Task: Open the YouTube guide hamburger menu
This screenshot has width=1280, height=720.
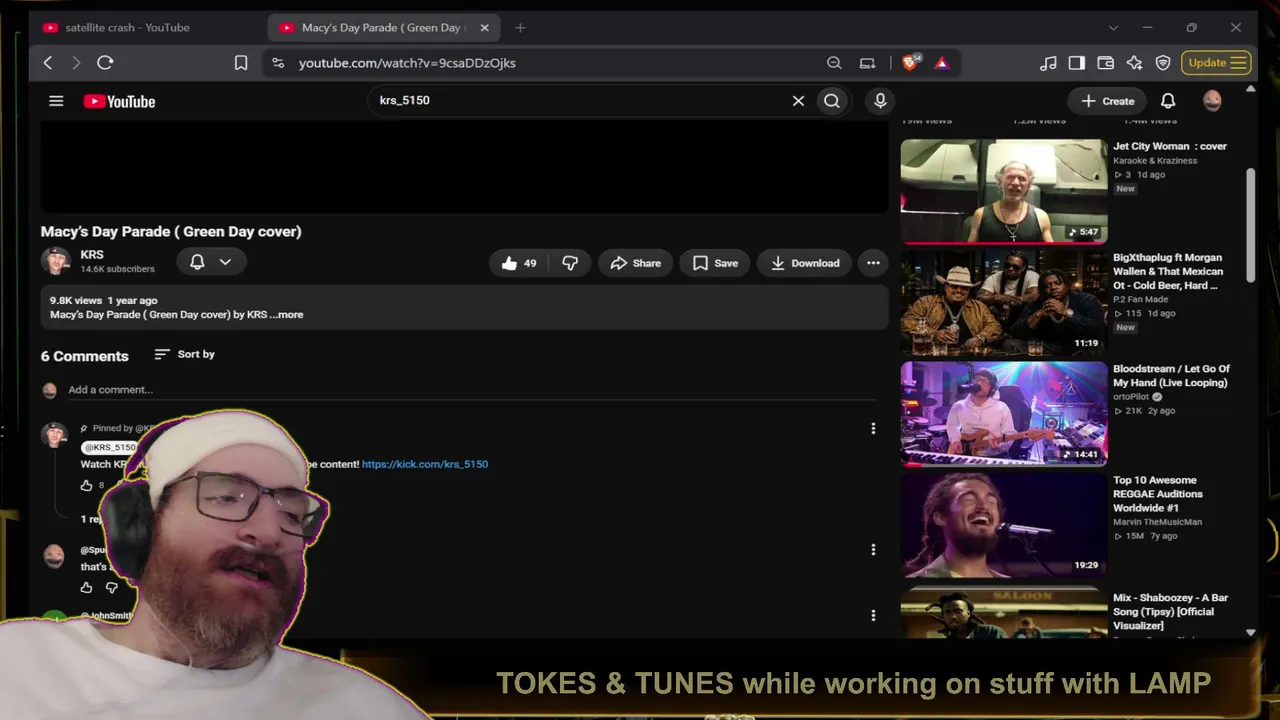Action: tap(56, 101)
